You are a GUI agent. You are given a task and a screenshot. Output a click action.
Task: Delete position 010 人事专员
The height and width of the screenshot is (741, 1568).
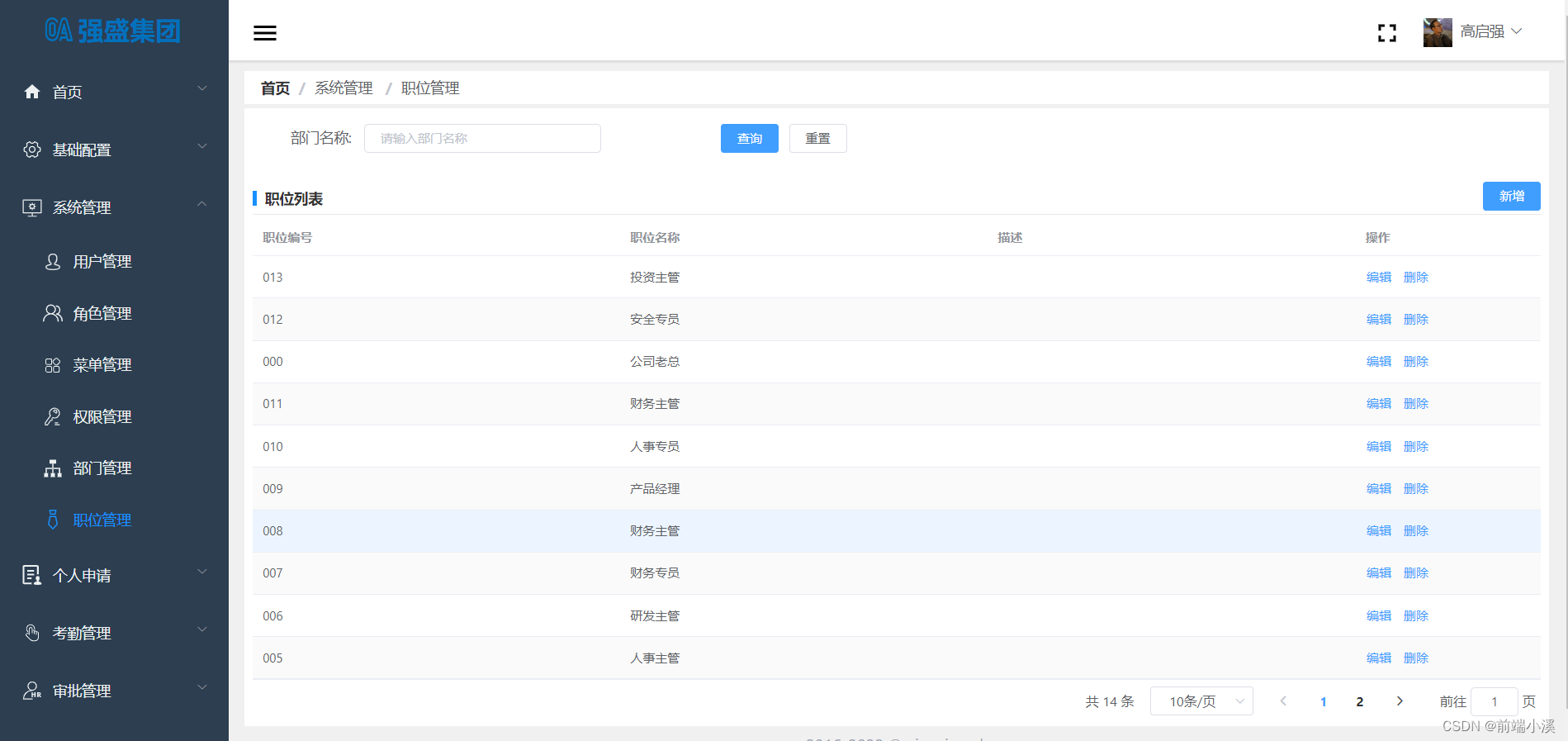(x=1416, y=447)
